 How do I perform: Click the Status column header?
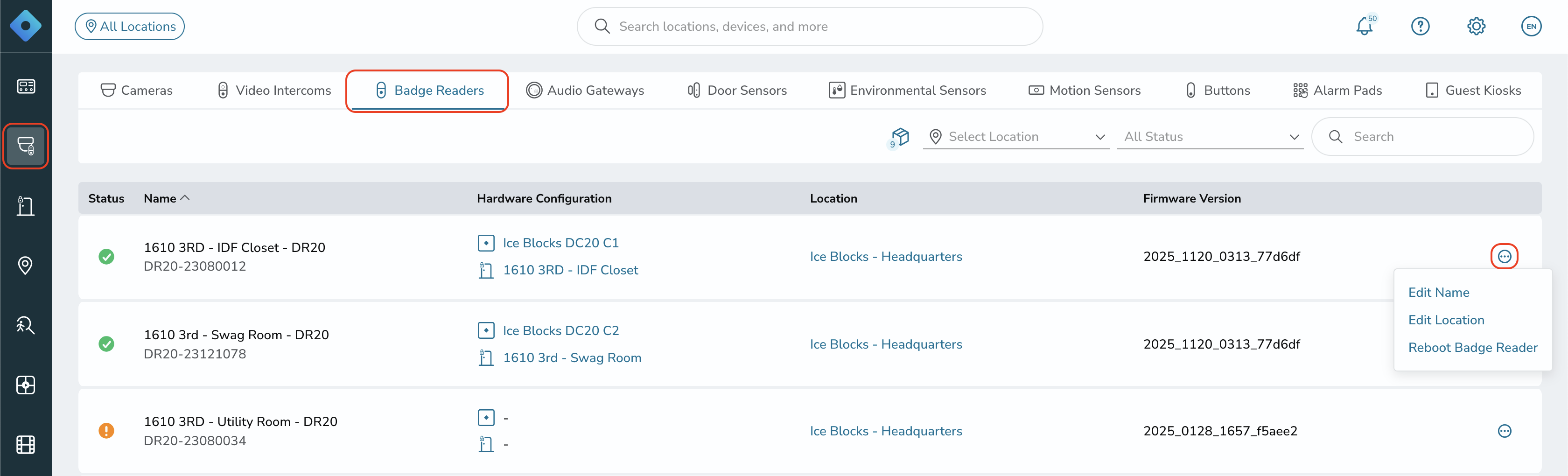(106, 198)
